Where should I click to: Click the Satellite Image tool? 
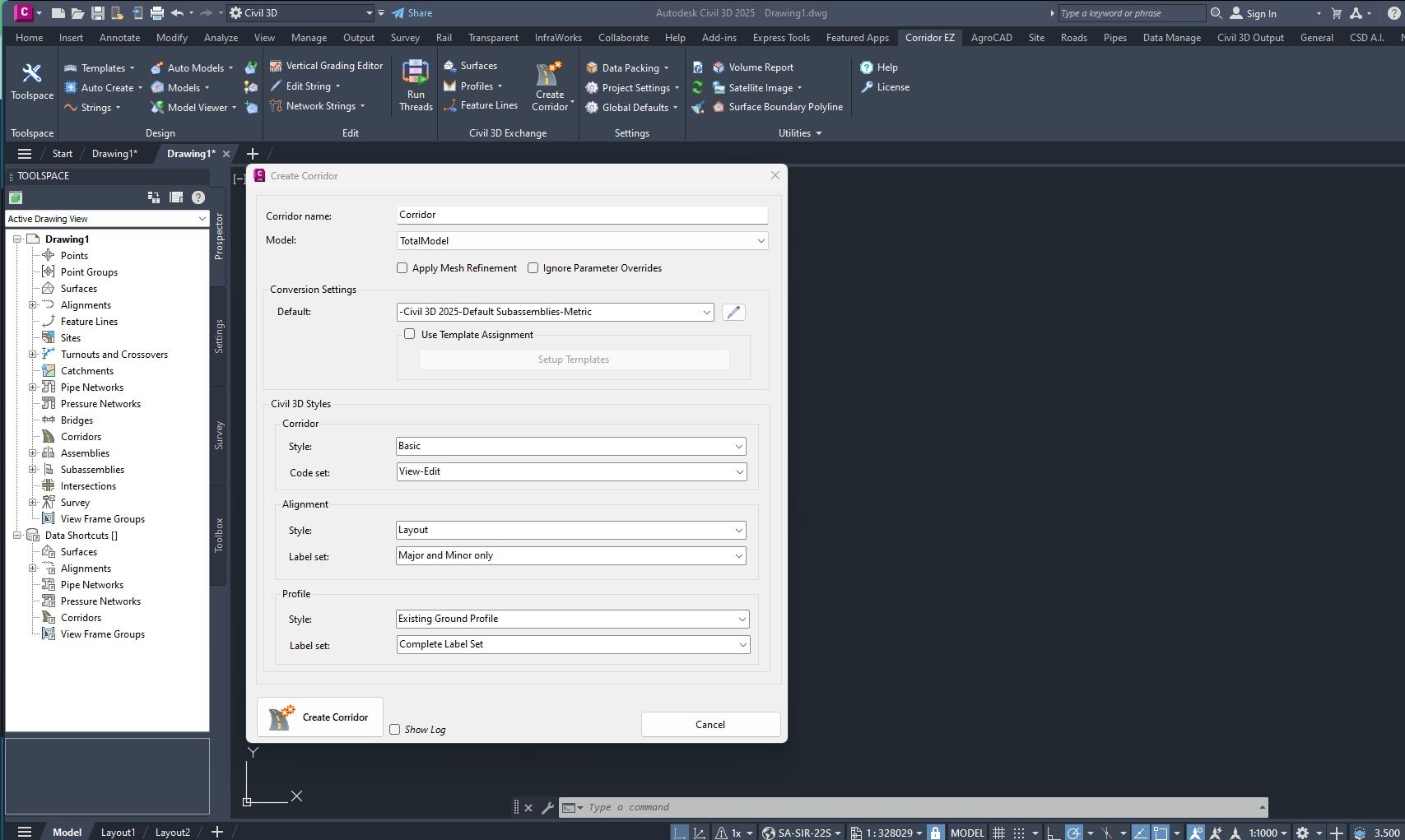[x=756, y=87]
